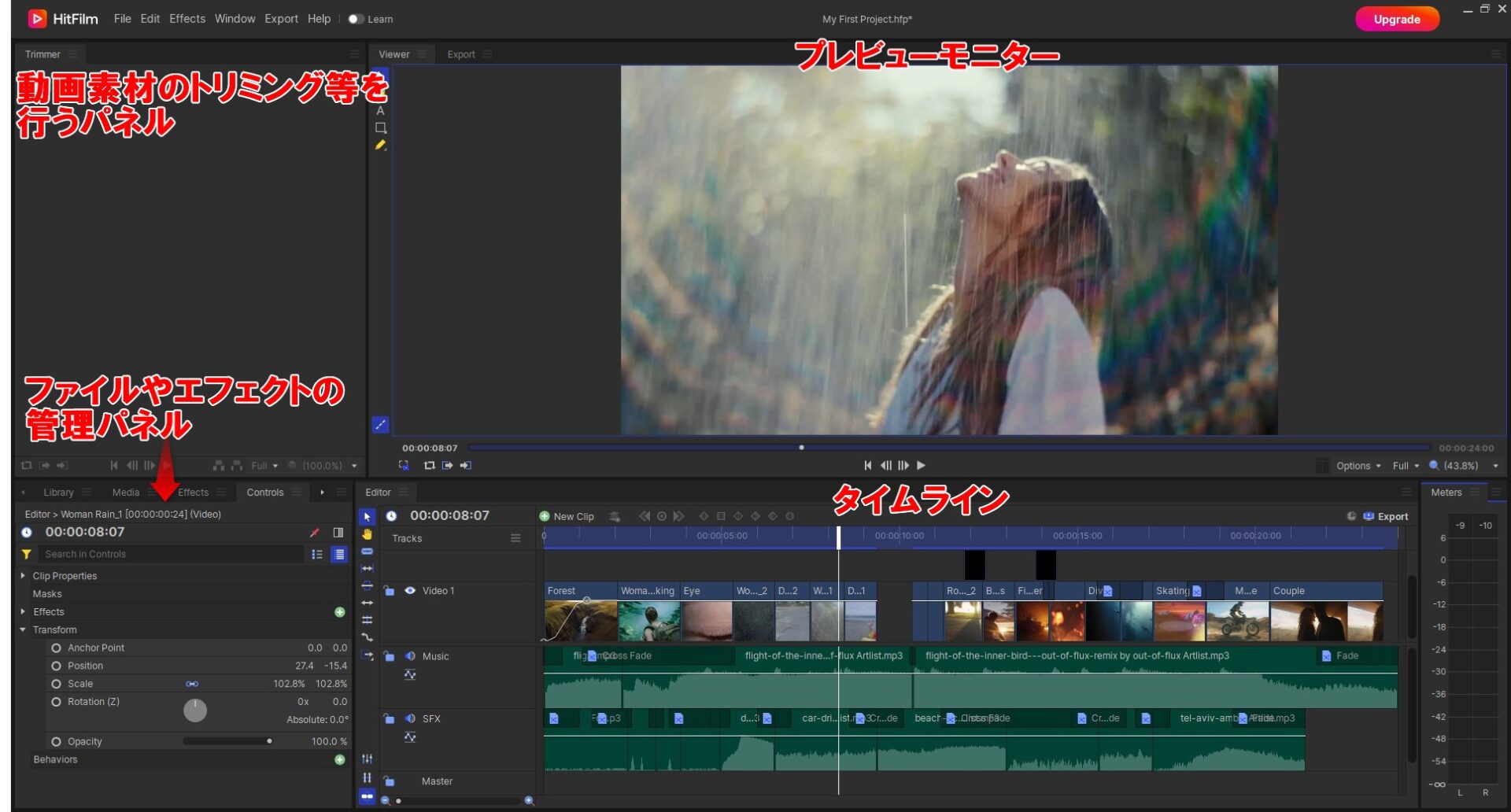
Task: Click the New Clip button on the timeline
Action: pos(567,516)
